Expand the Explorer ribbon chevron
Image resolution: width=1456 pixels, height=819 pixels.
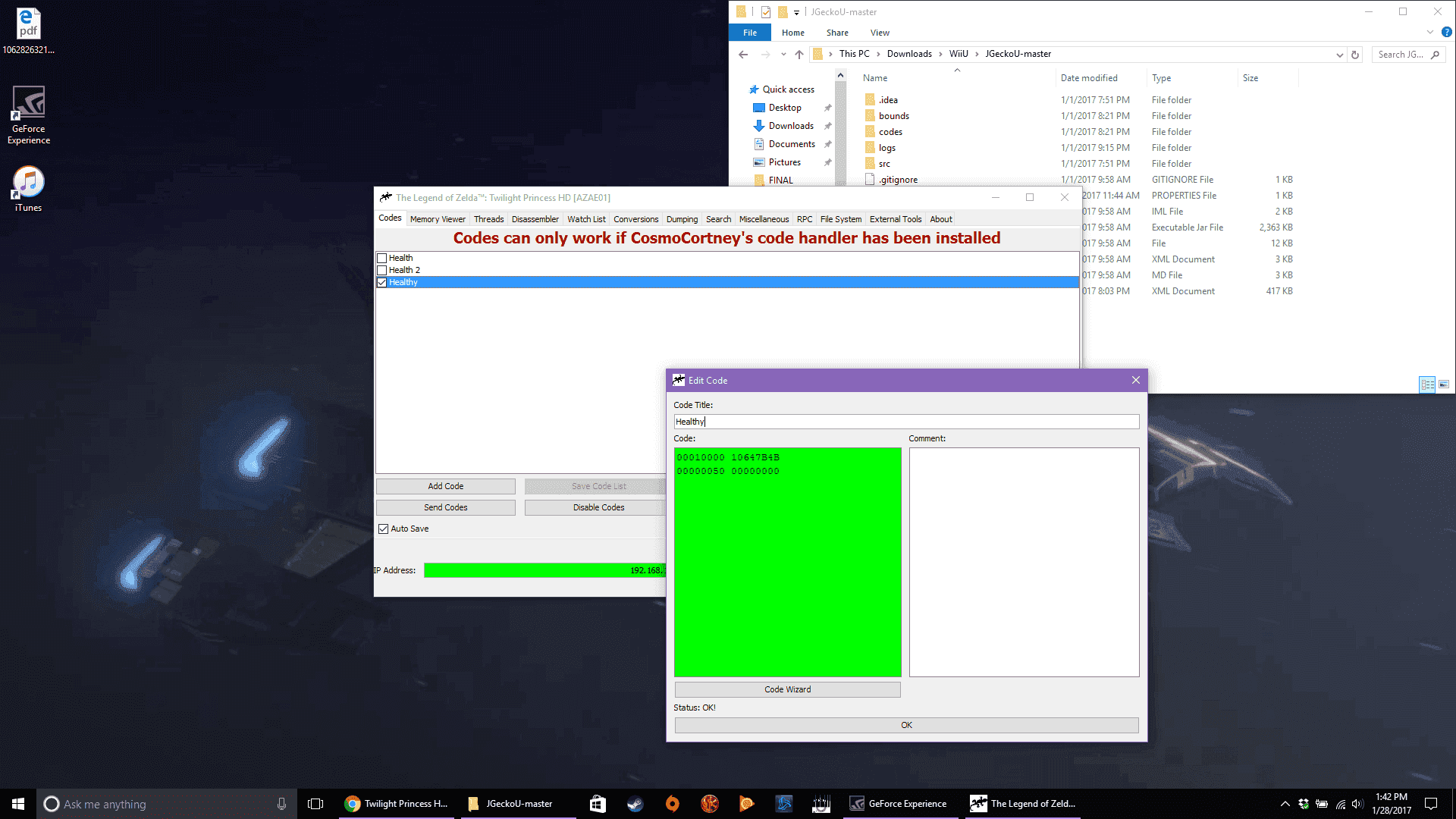click(1430, 33)
